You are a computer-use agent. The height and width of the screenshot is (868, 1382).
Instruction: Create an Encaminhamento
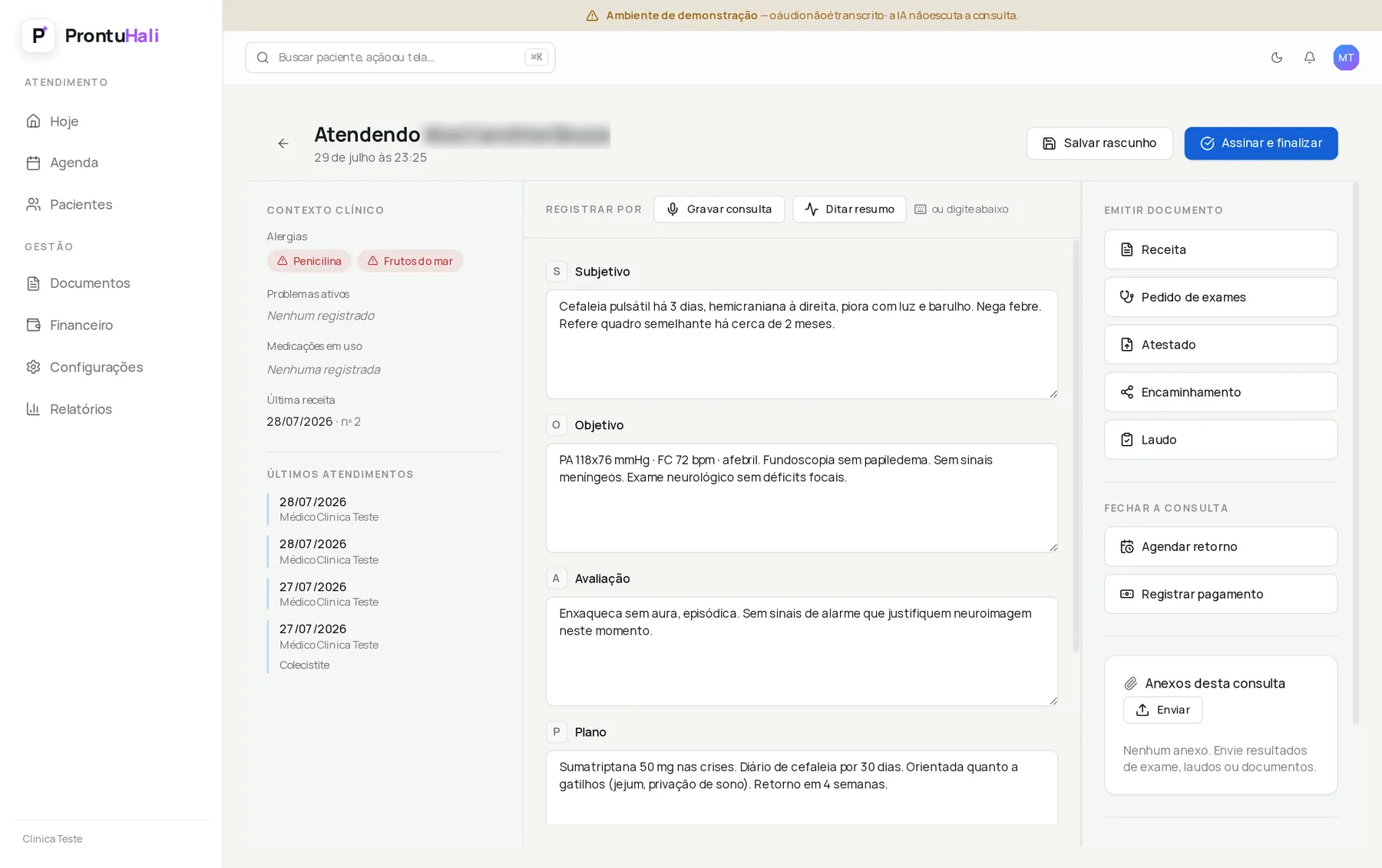click(1221, 392)
